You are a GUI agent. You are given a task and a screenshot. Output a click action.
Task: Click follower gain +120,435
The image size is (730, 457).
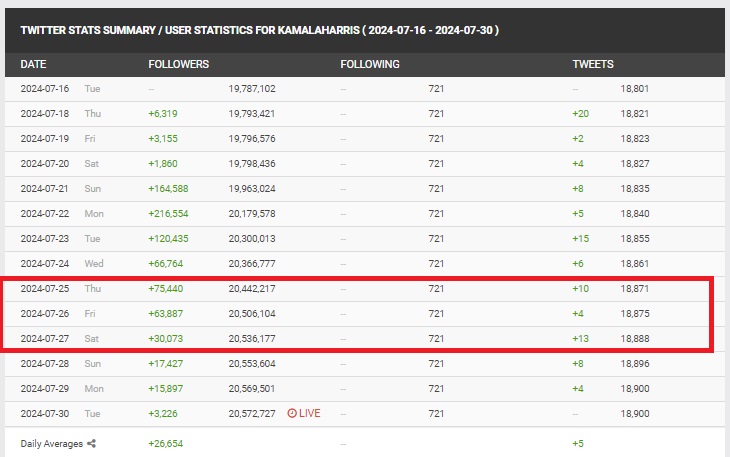pos(168,239)
